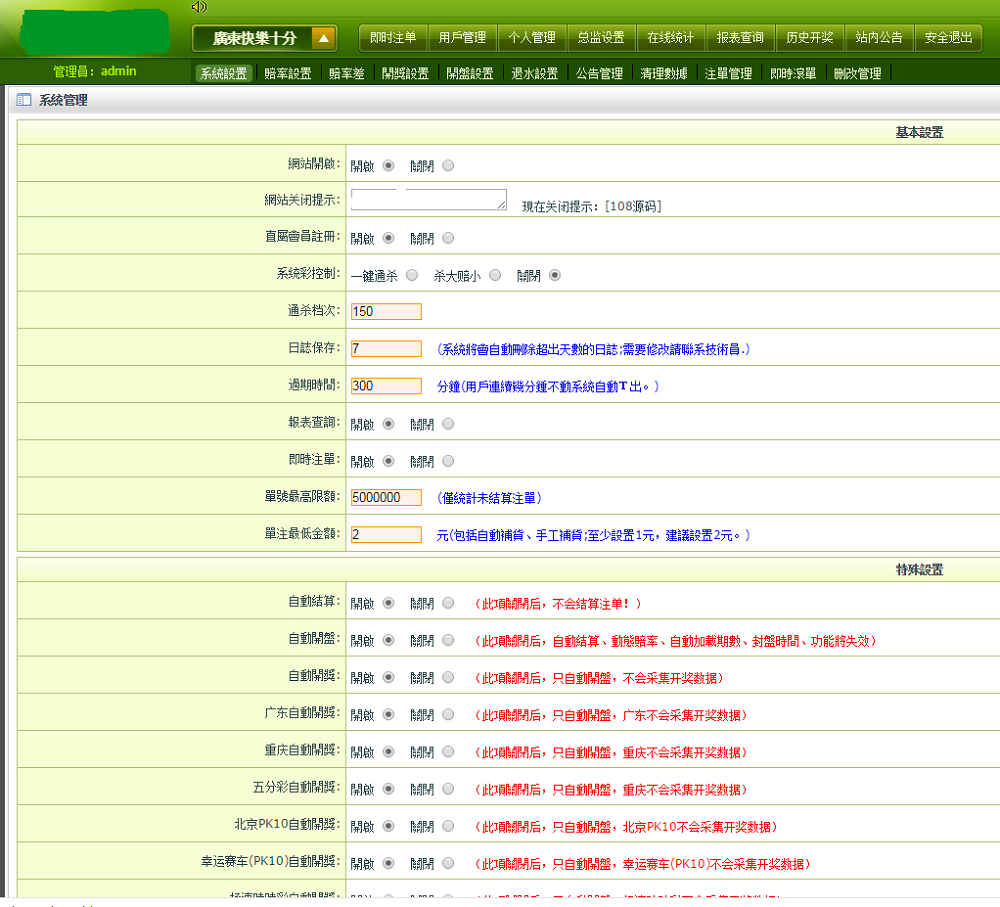
Task: Select 關閉 radio for 網站開啟
Action: pyautogui.click(x=447, y=166)
